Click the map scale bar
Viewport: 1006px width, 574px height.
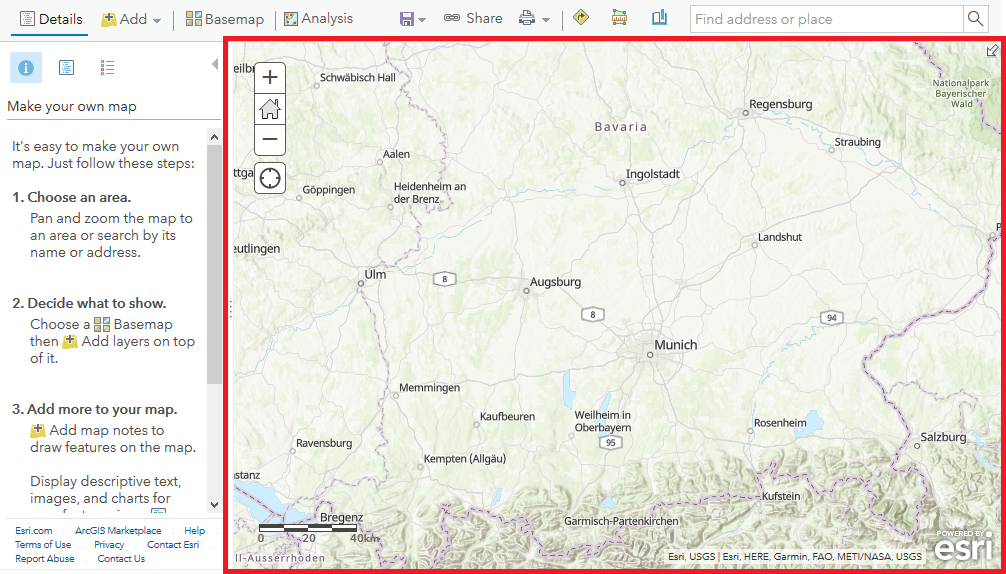point(308,528)
